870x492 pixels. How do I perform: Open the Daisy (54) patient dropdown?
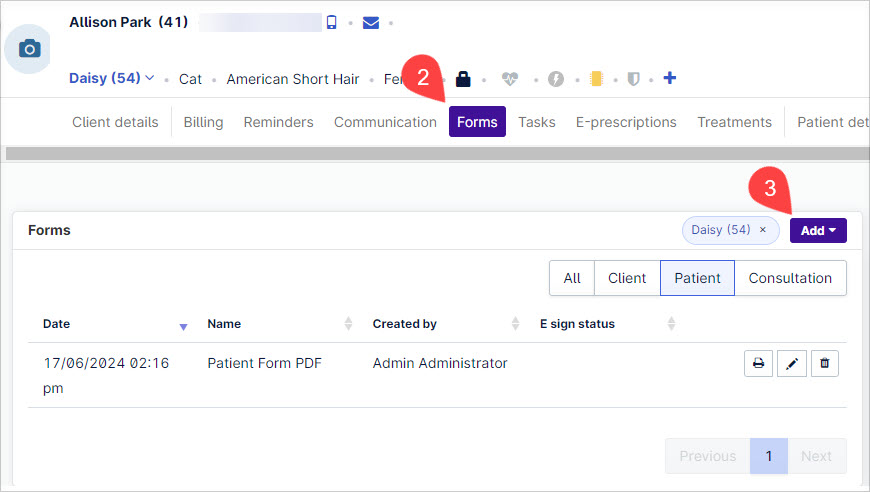tap(111, 78)
